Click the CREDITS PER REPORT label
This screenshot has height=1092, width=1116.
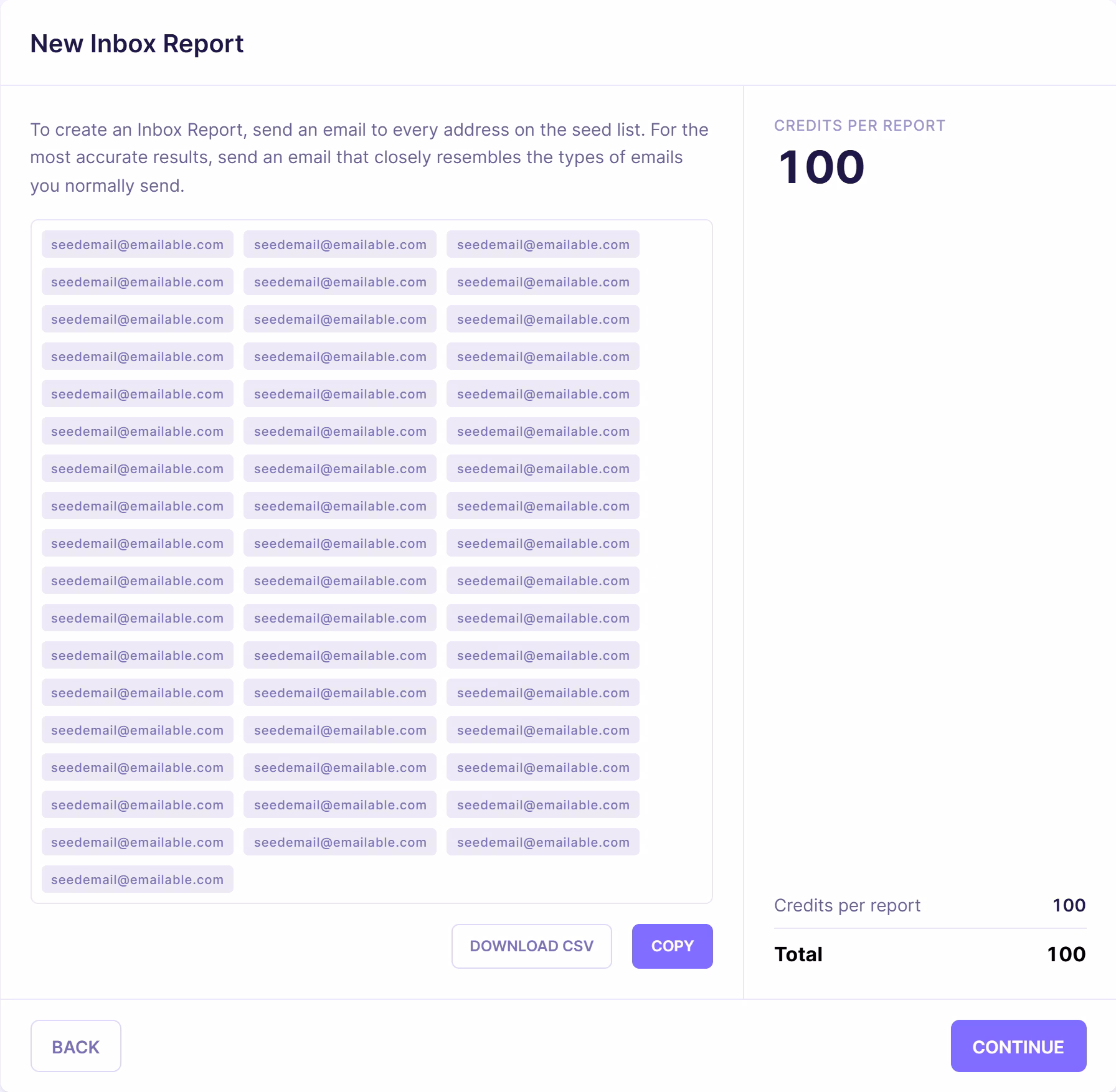[x=859, y=126]
